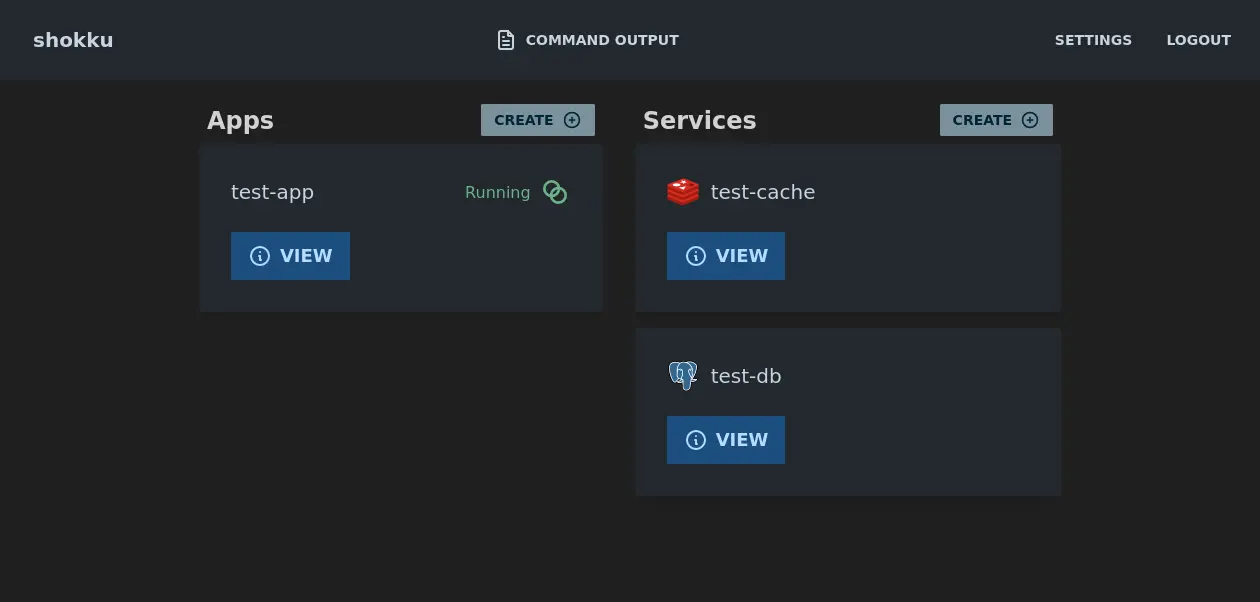
Task: Open the COMMAND OUTPUT panel label
Action: [601, 40]
